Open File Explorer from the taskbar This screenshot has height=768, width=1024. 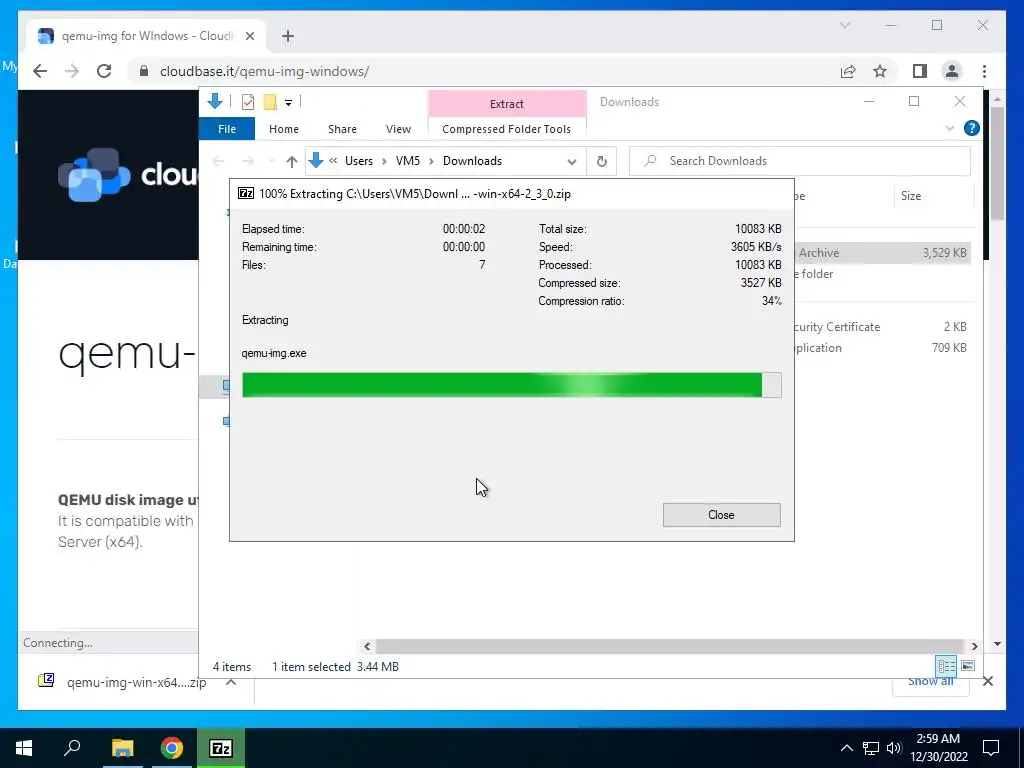(x=122, y=748)
